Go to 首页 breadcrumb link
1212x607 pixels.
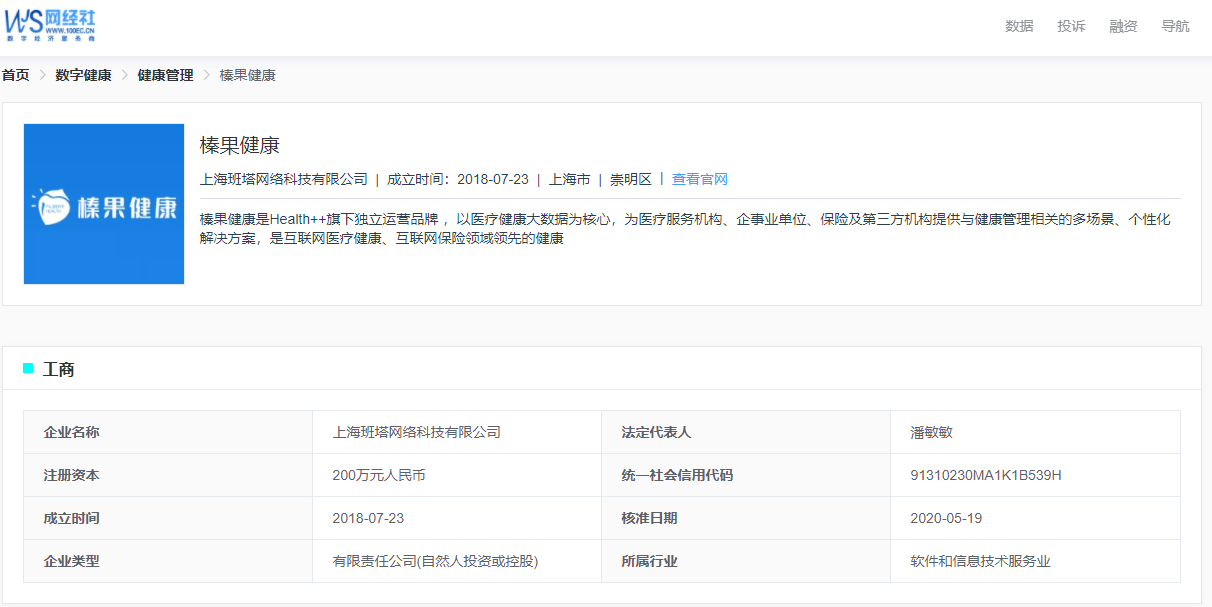[16, 75]
